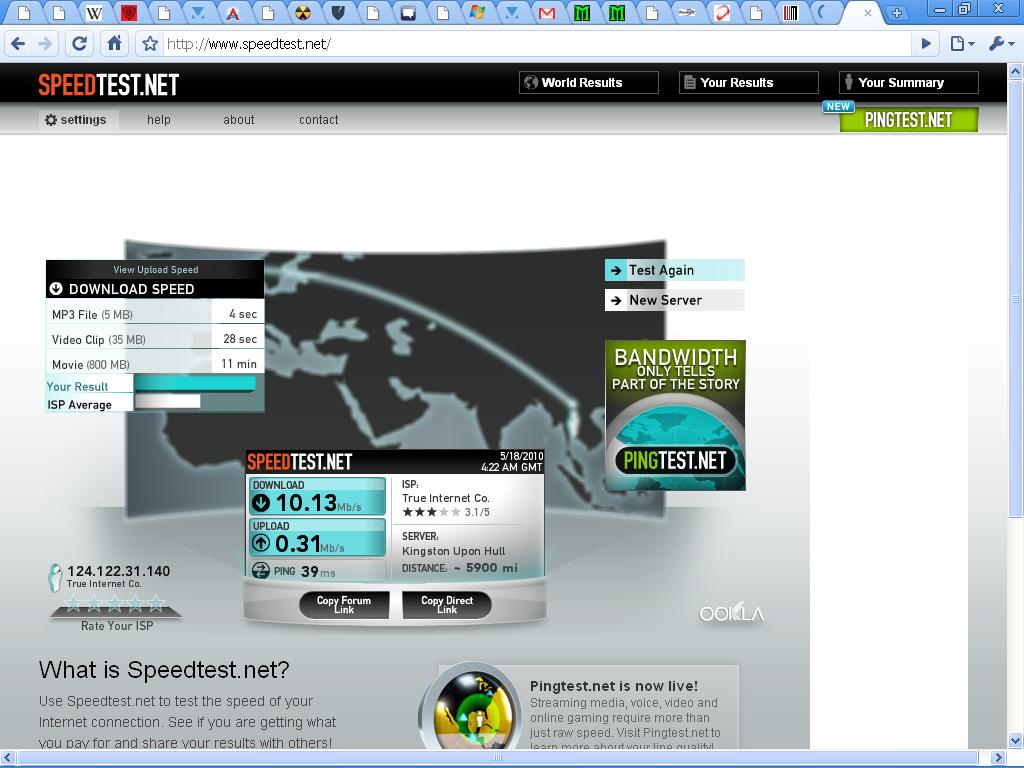Click Test Again
This screenshot has width=1024, height=768.
[x=674, y=270]
